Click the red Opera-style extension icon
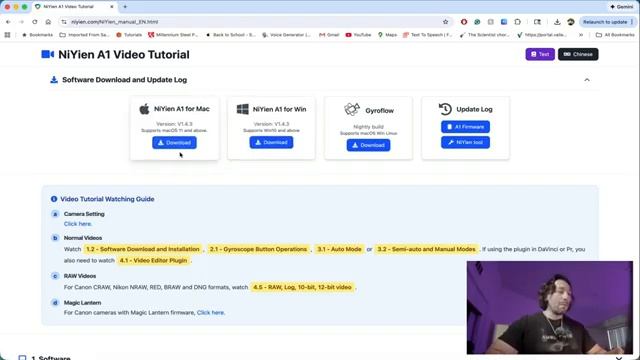640x360 pixels. [464, 22]
